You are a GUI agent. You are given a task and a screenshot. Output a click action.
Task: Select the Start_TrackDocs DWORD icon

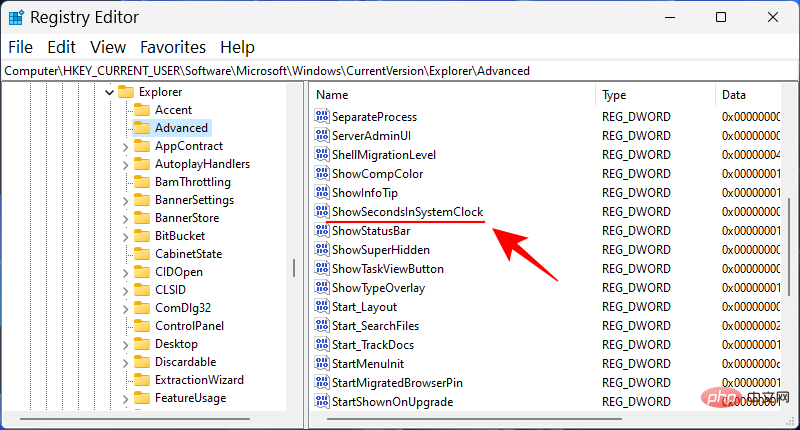click(322, 345)
